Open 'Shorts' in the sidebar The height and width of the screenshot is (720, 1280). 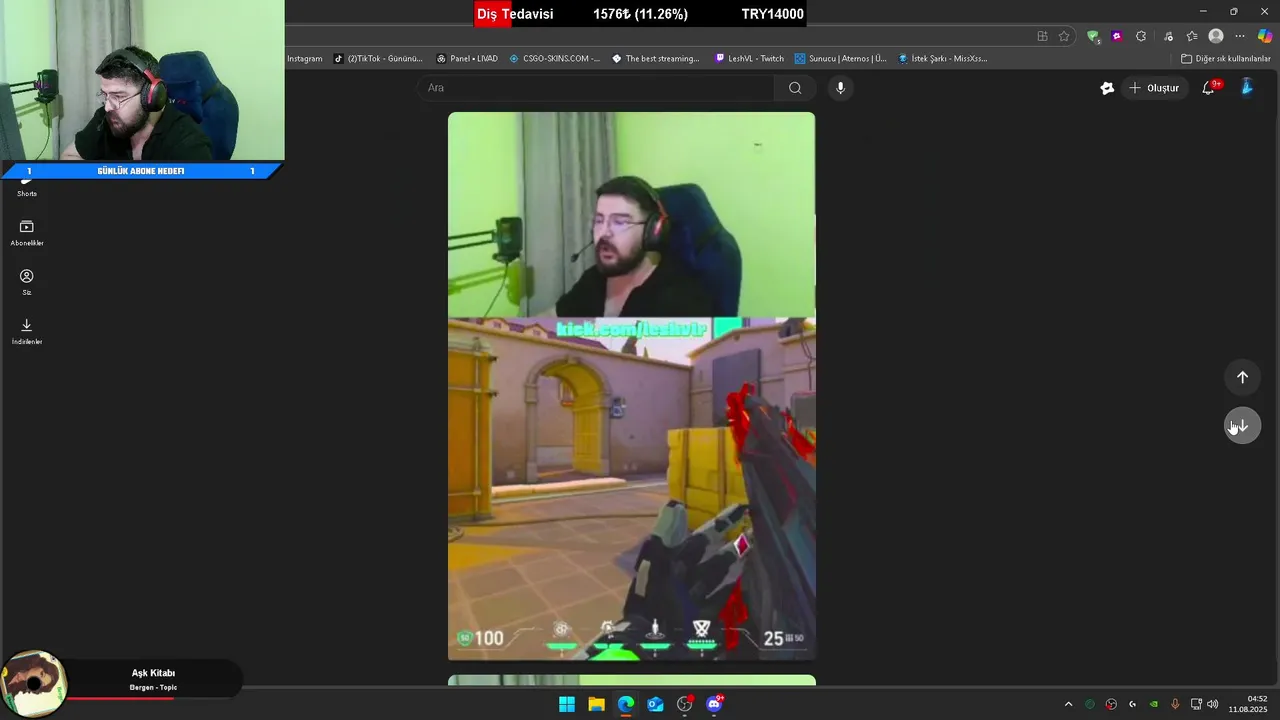(27, 188)
